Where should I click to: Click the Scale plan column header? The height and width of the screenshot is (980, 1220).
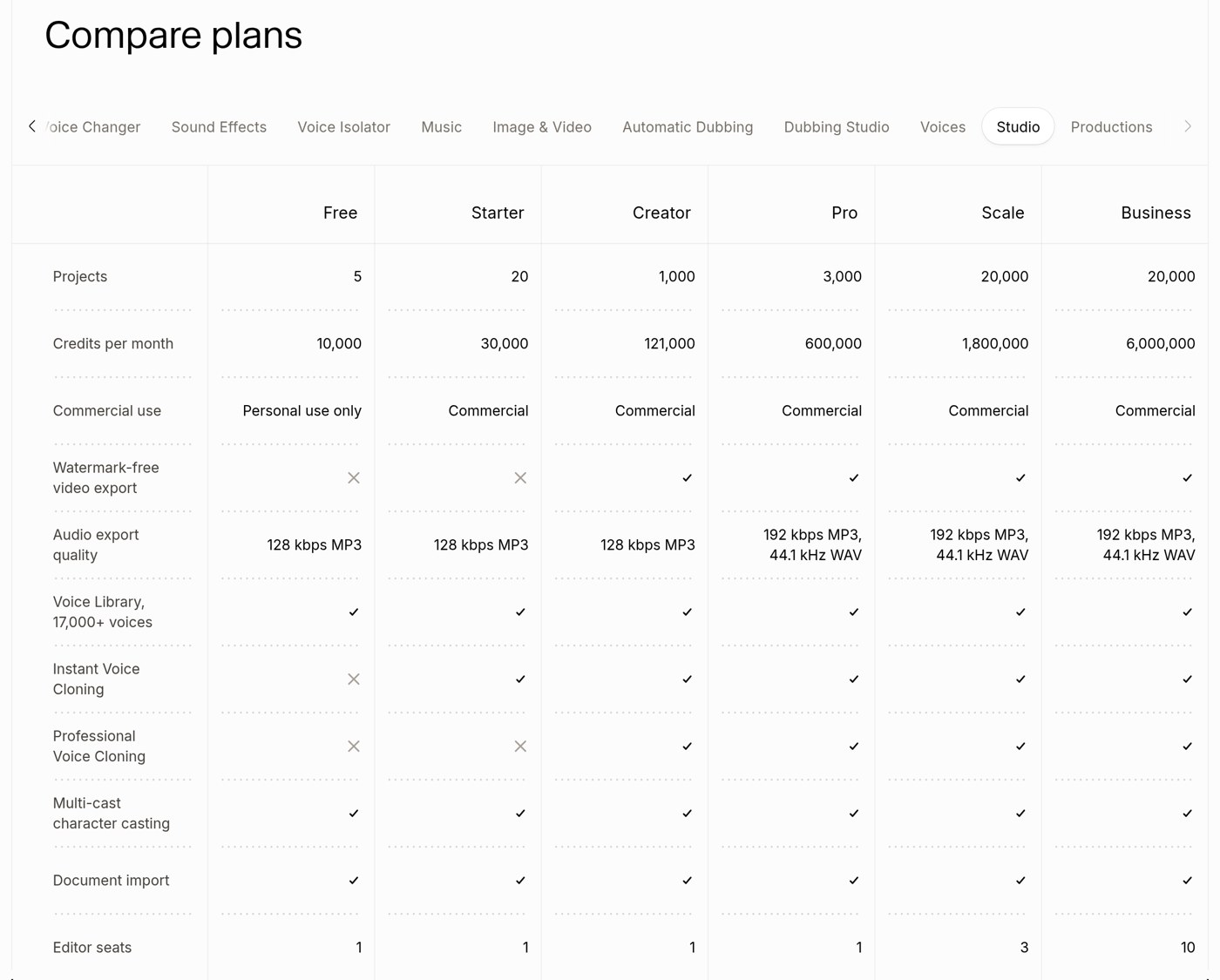click(1003, 213)
